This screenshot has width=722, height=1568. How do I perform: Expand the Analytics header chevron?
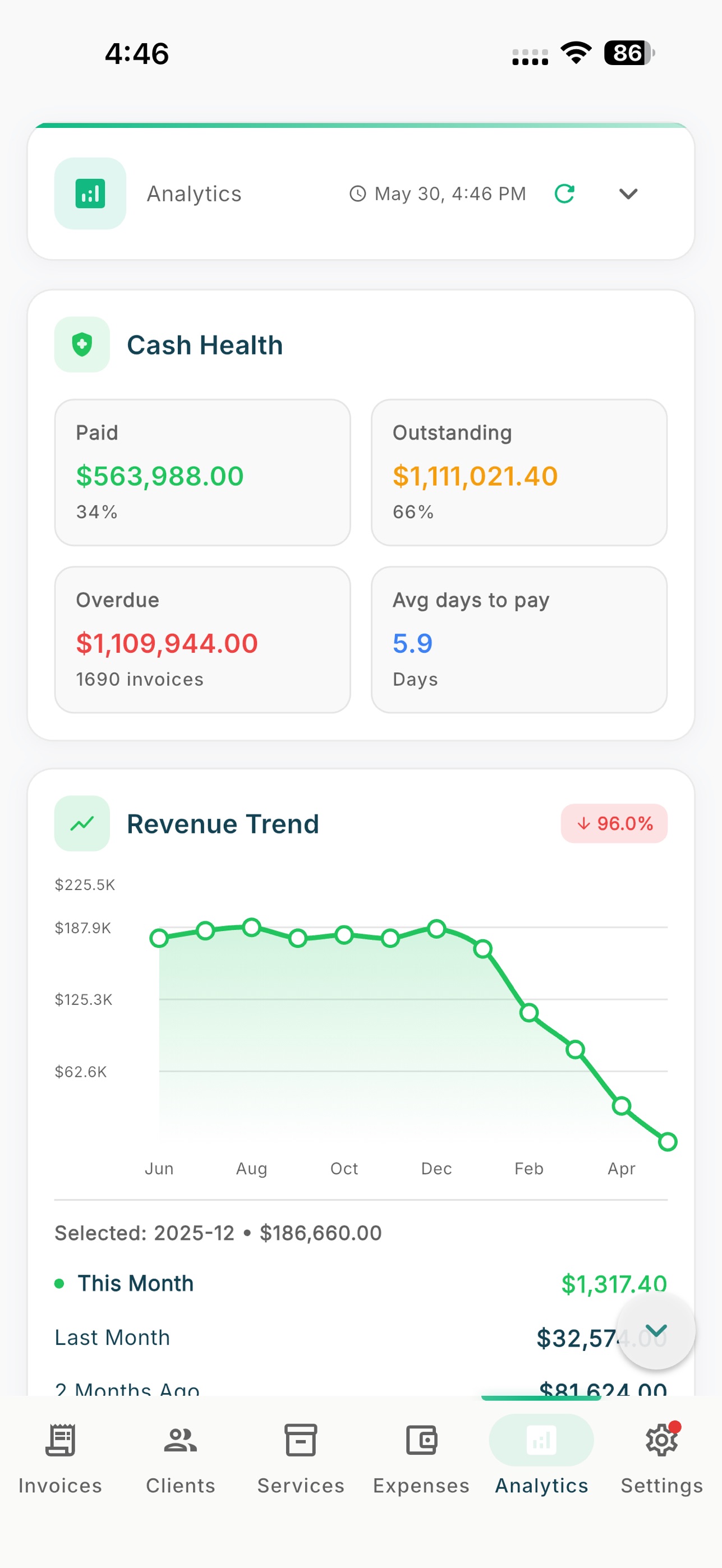click(x=628, y=193)
